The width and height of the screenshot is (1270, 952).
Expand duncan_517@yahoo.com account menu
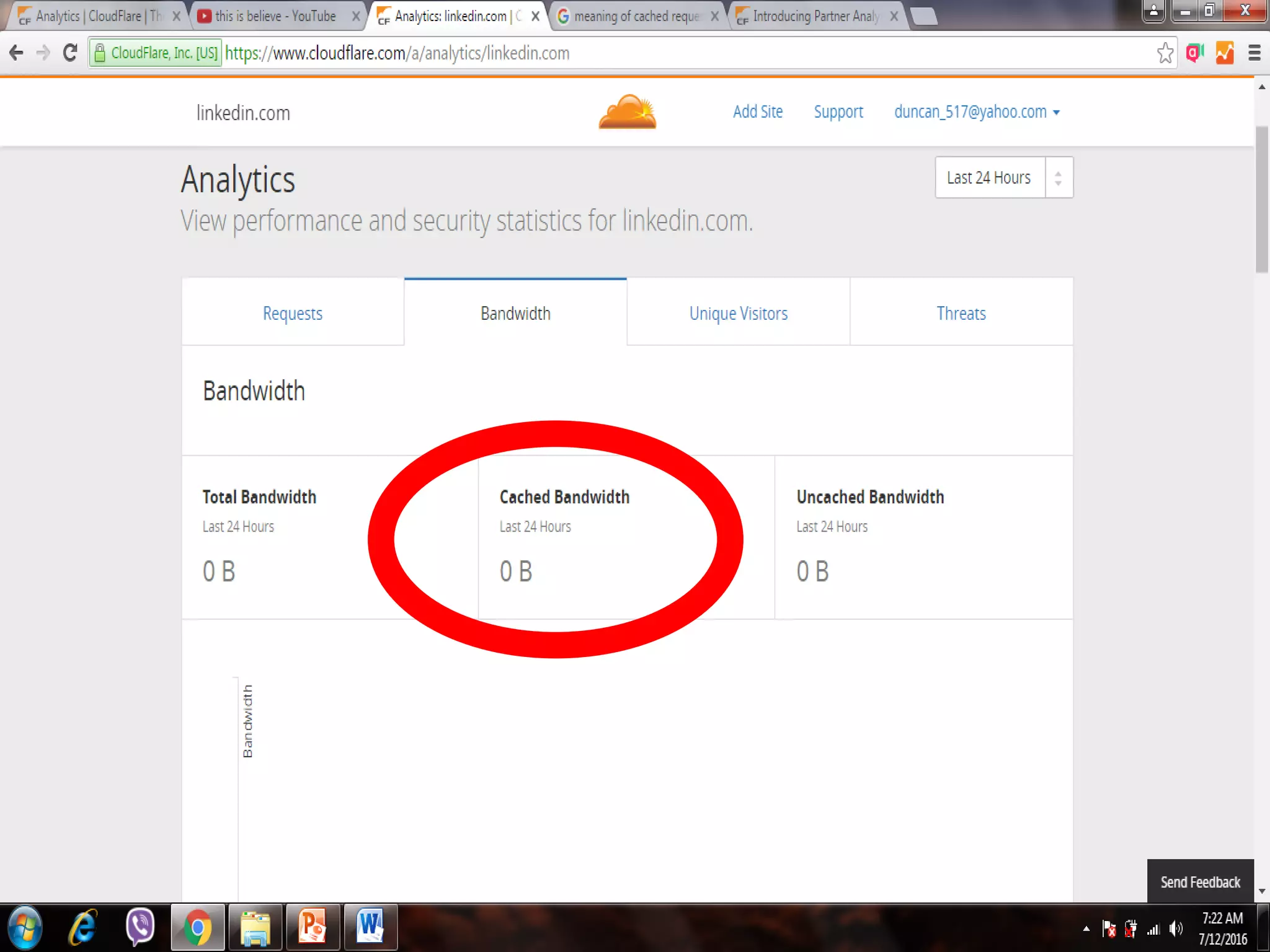click(976, 112)
